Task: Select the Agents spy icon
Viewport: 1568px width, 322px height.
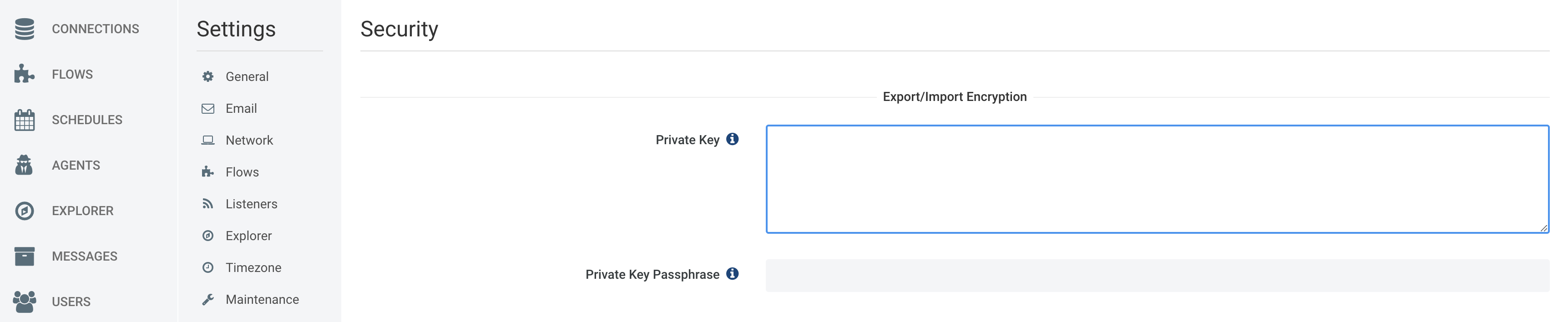Action: (25, 165)
